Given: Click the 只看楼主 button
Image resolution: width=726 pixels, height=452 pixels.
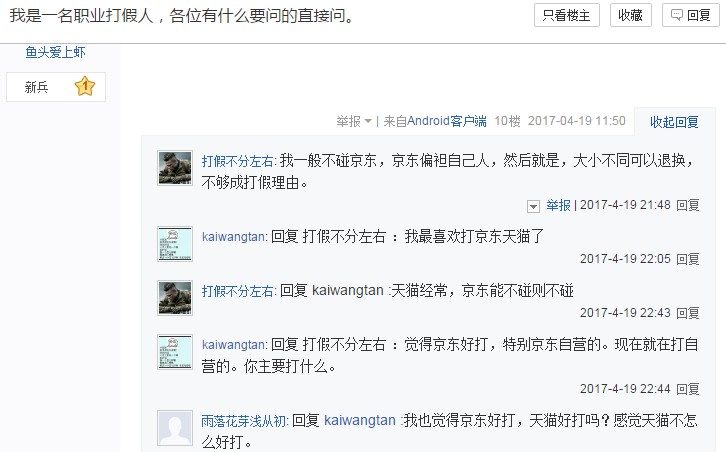Looking at the screenshot, I should click(567, 15).
